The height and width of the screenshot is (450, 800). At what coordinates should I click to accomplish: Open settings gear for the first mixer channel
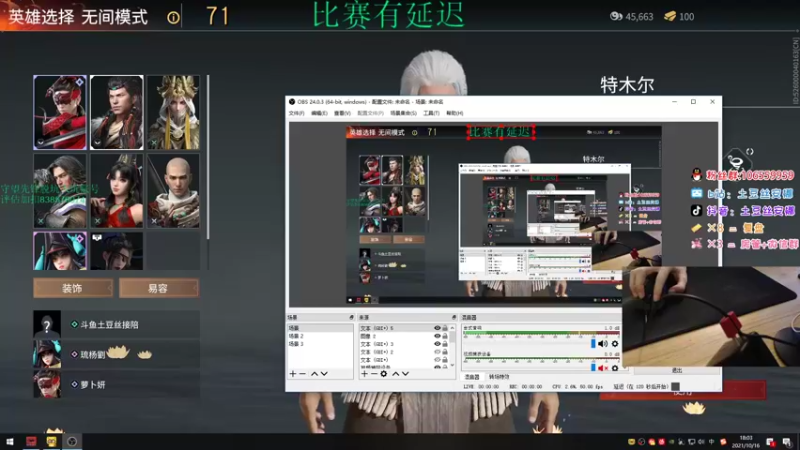coord(615,344)
